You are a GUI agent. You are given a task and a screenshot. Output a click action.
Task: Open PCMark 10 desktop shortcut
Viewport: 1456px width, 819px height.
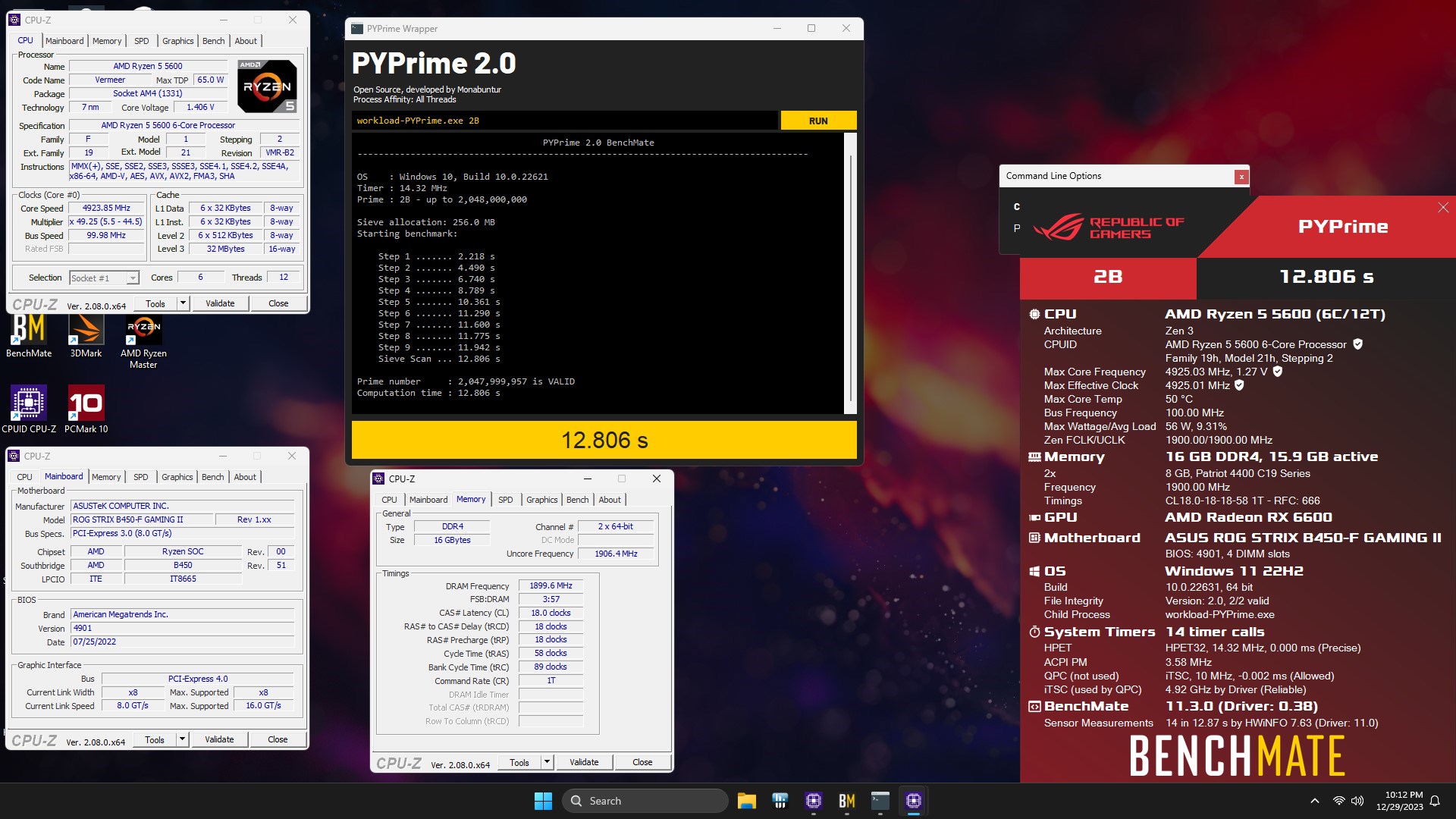click(x=86, y=409)
